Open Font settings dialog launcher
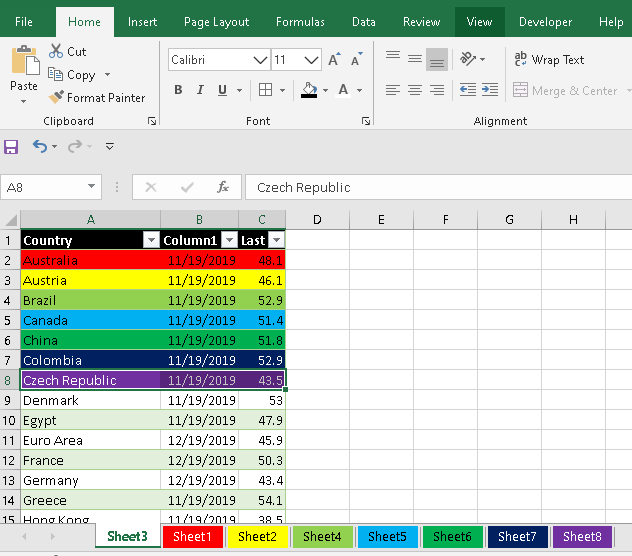 click(366, 121)
